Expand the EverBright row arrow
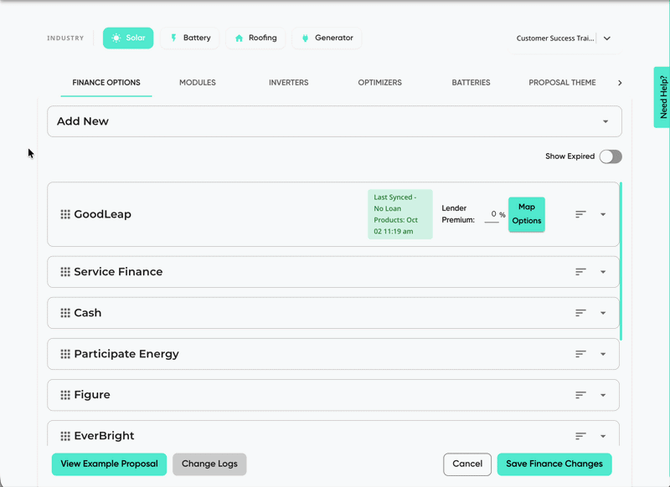Screen dimensions: 670x487 [603, 436]
